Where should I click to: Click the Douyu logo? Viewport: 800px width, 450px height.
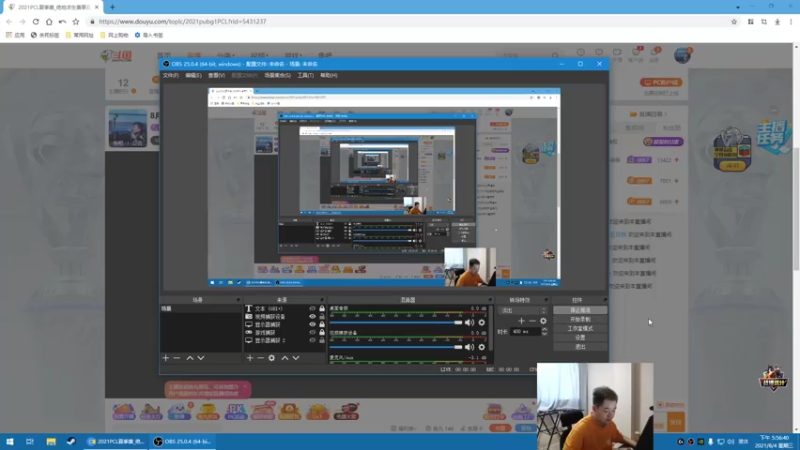[116, 56]
